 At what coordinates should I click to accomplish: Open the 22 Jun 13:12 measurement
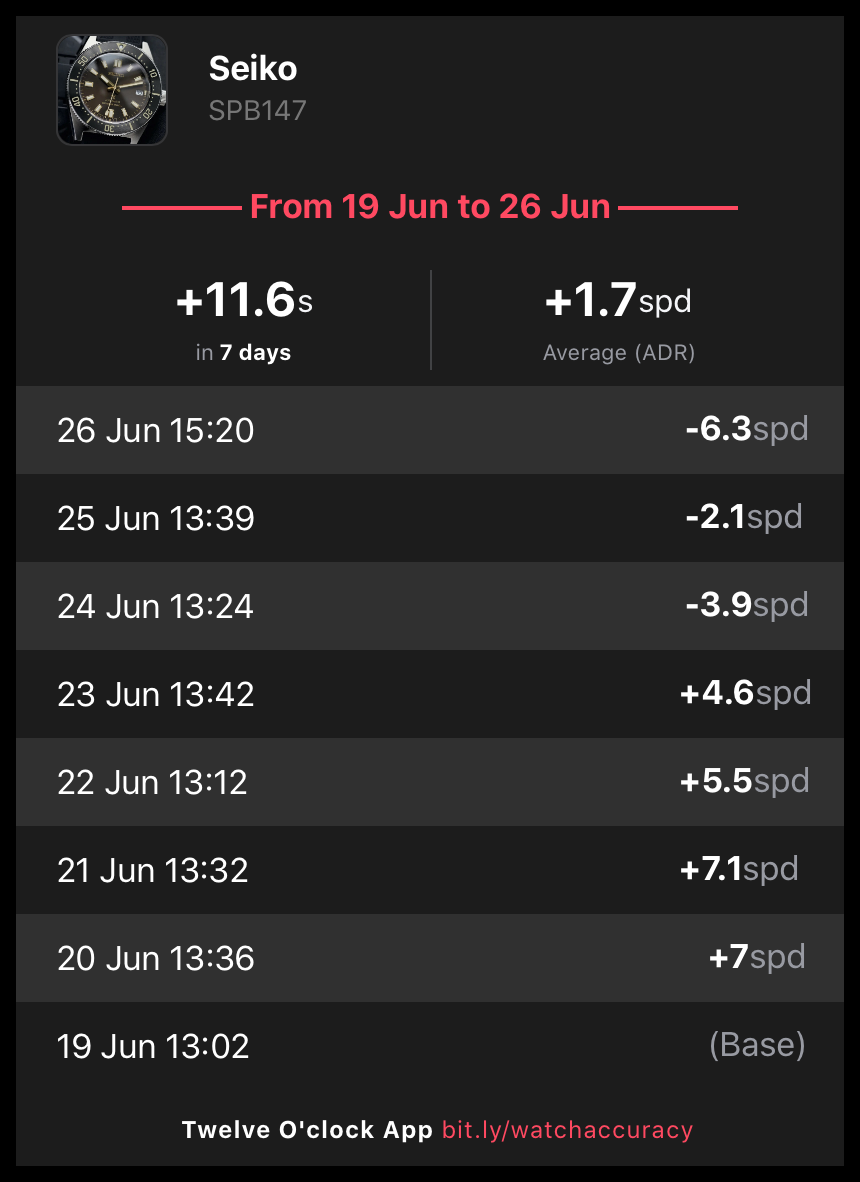coord(152,782)
